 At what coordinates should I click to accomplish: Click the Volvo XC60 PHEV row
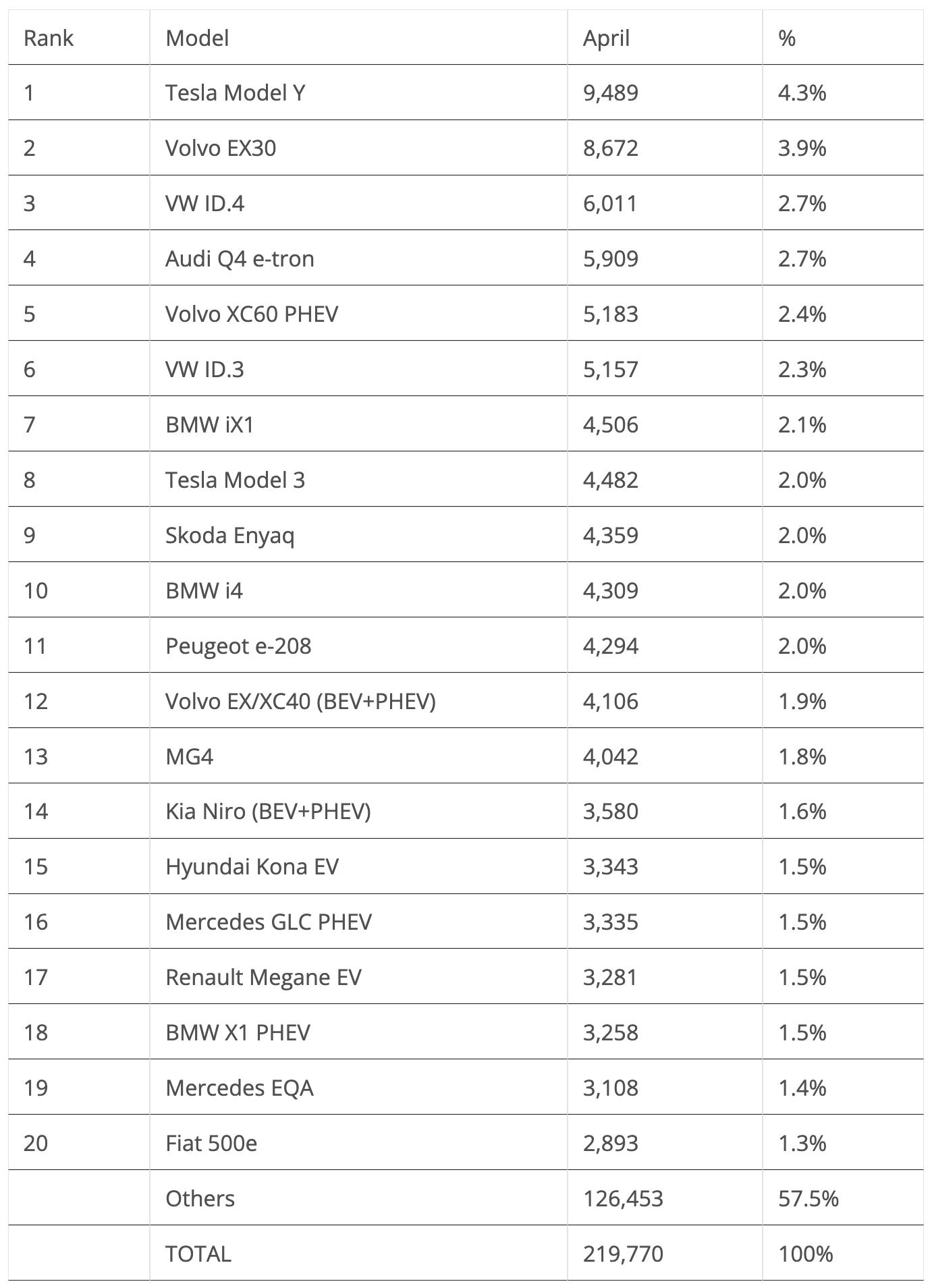pos(466,314)
